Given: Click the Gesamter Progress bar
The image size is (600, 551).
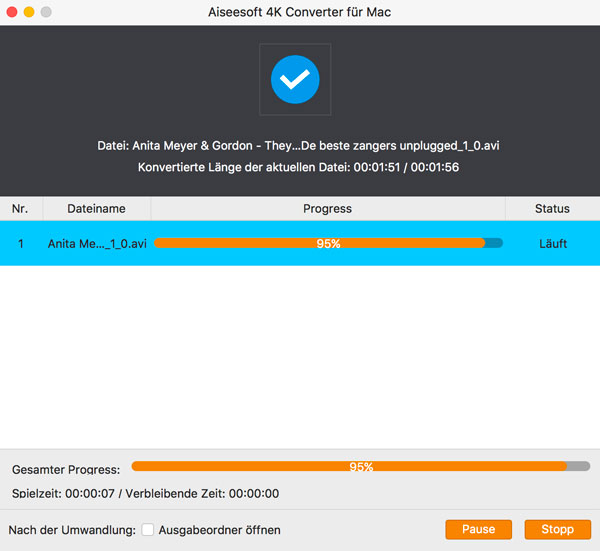Looking at the screenshot, I should tap(360, 466).
